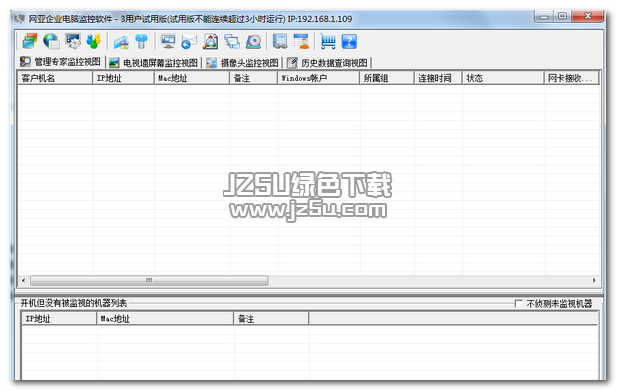The width and height of the screenshot is (617, 391).
Task: Maximize the monitoring software window
Action: [563, 16]
